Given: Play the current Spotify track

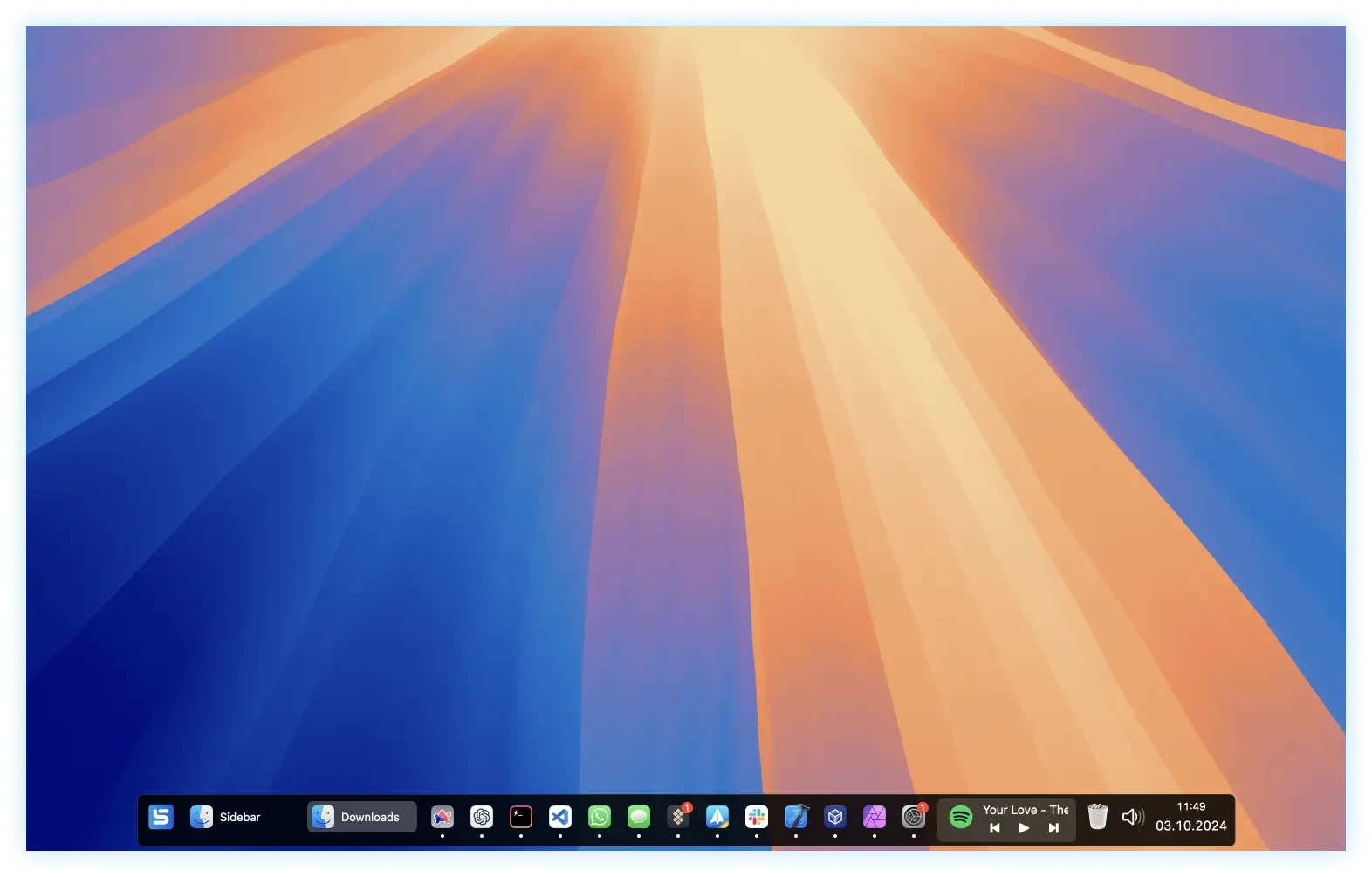Looking at the screenshot, I should (1024, 828).
